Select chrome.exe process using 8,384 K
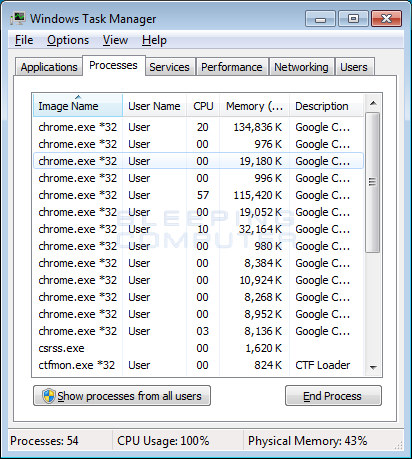This screenshot has height=459, width=412. point(198,263)
